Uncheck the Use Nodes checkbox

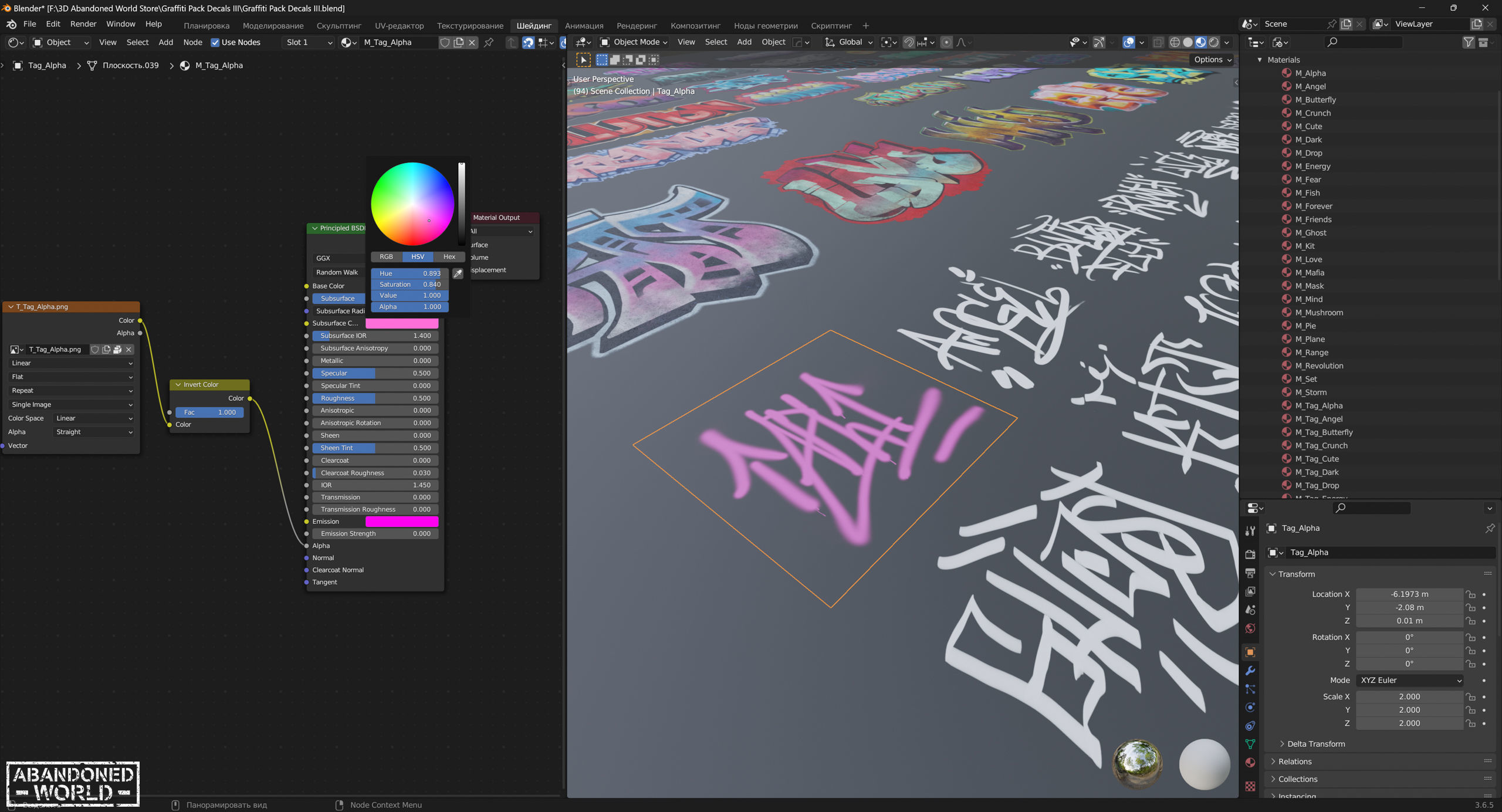(215, 42)
